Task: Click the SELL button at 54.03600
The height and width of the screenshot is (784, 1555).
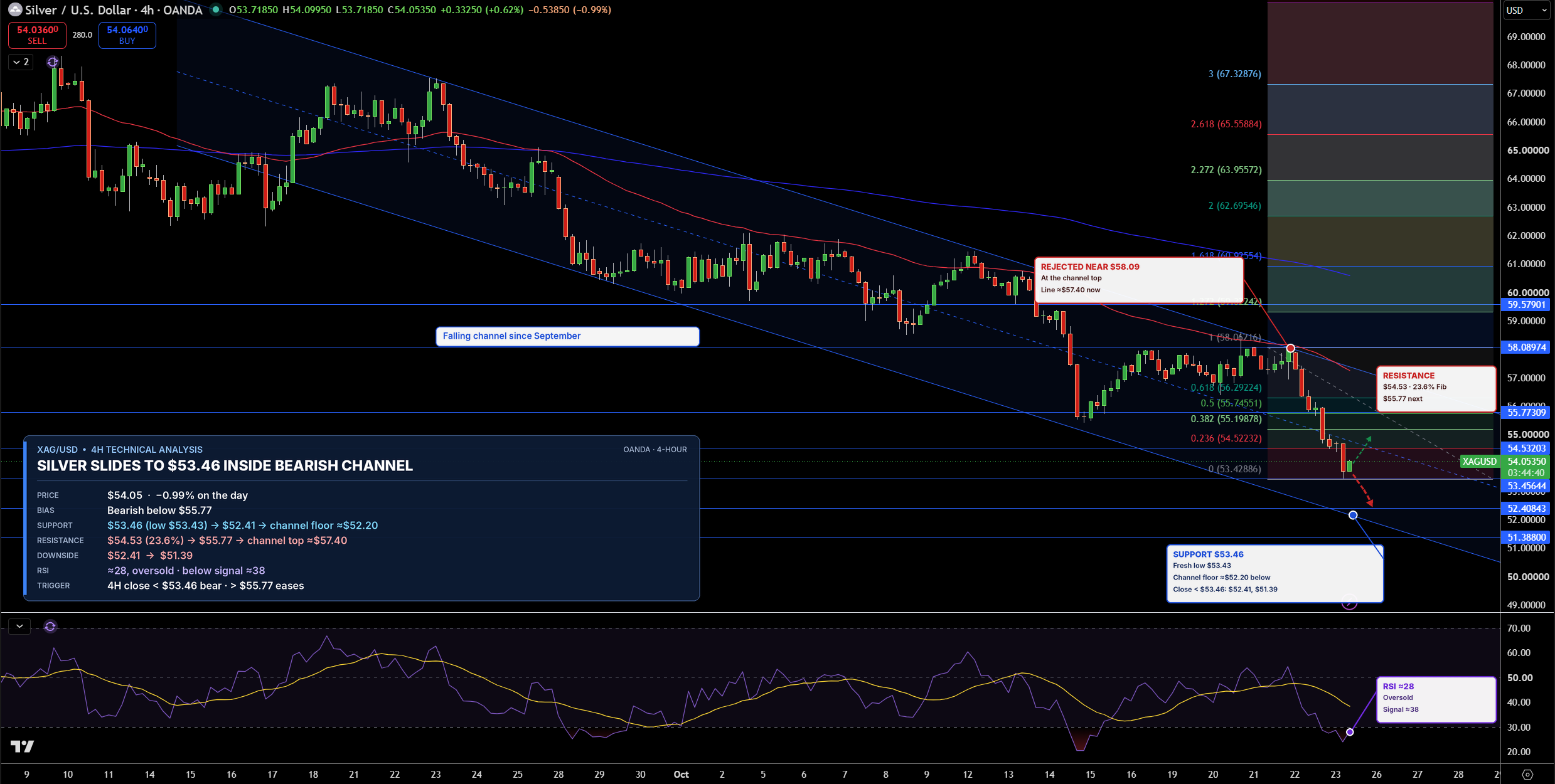Action: point(37,34)
